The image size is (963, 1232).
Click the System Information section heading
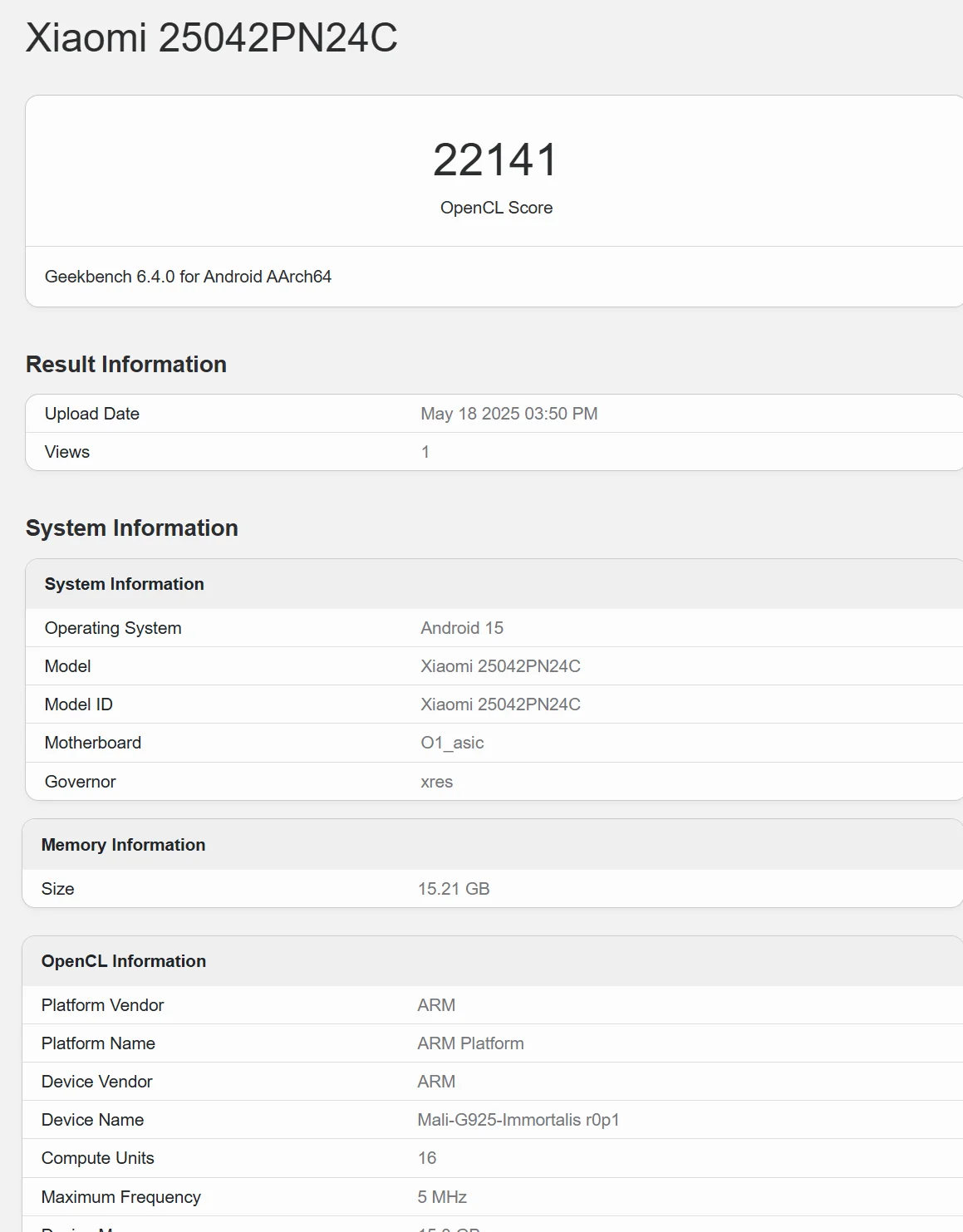click(132, 528)
